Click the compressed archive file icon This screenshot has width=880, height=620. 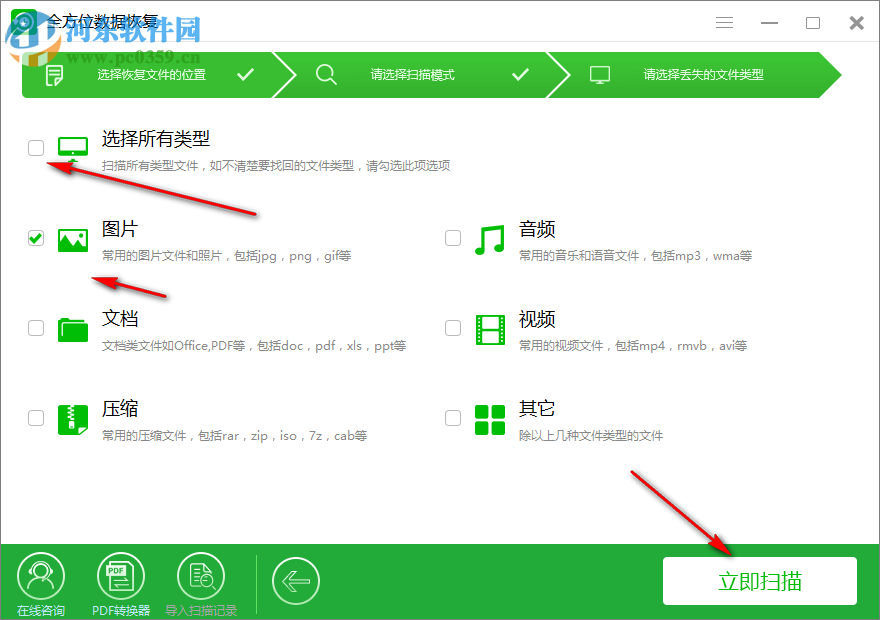tap(72, 418)
